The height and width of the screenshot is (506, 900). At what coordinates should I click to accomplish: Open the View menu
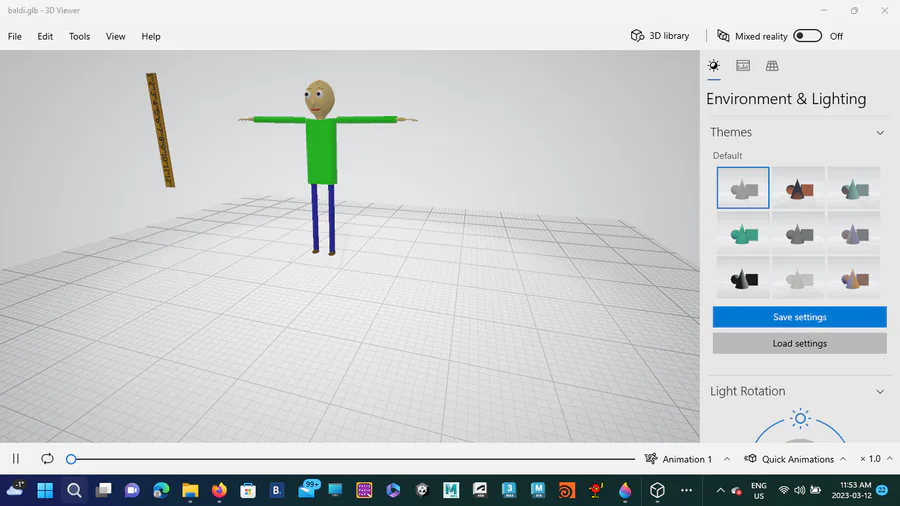click(115, 36)
